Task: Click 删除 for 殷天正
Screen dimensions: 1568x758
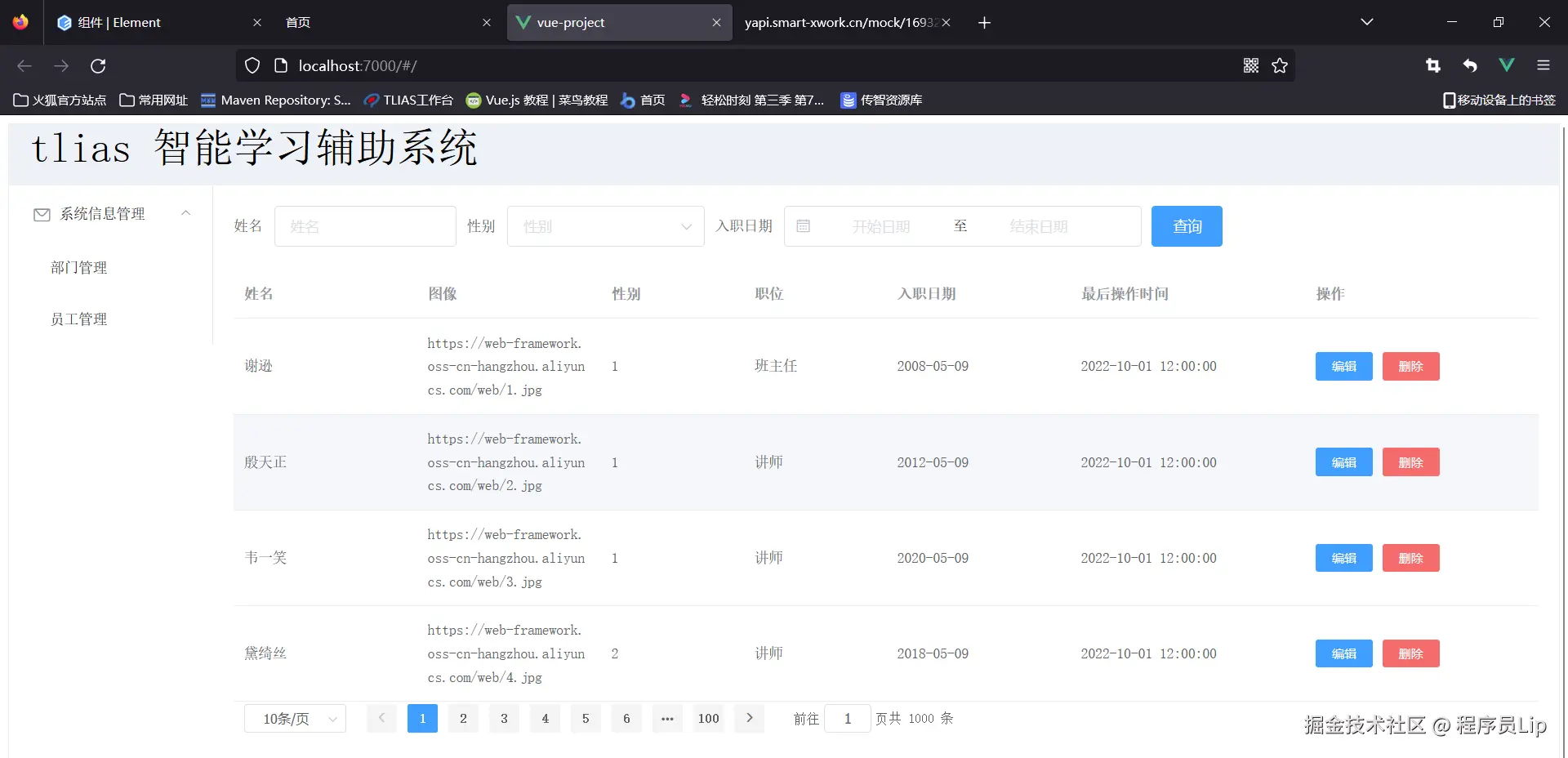Action: click(1411, 462)
